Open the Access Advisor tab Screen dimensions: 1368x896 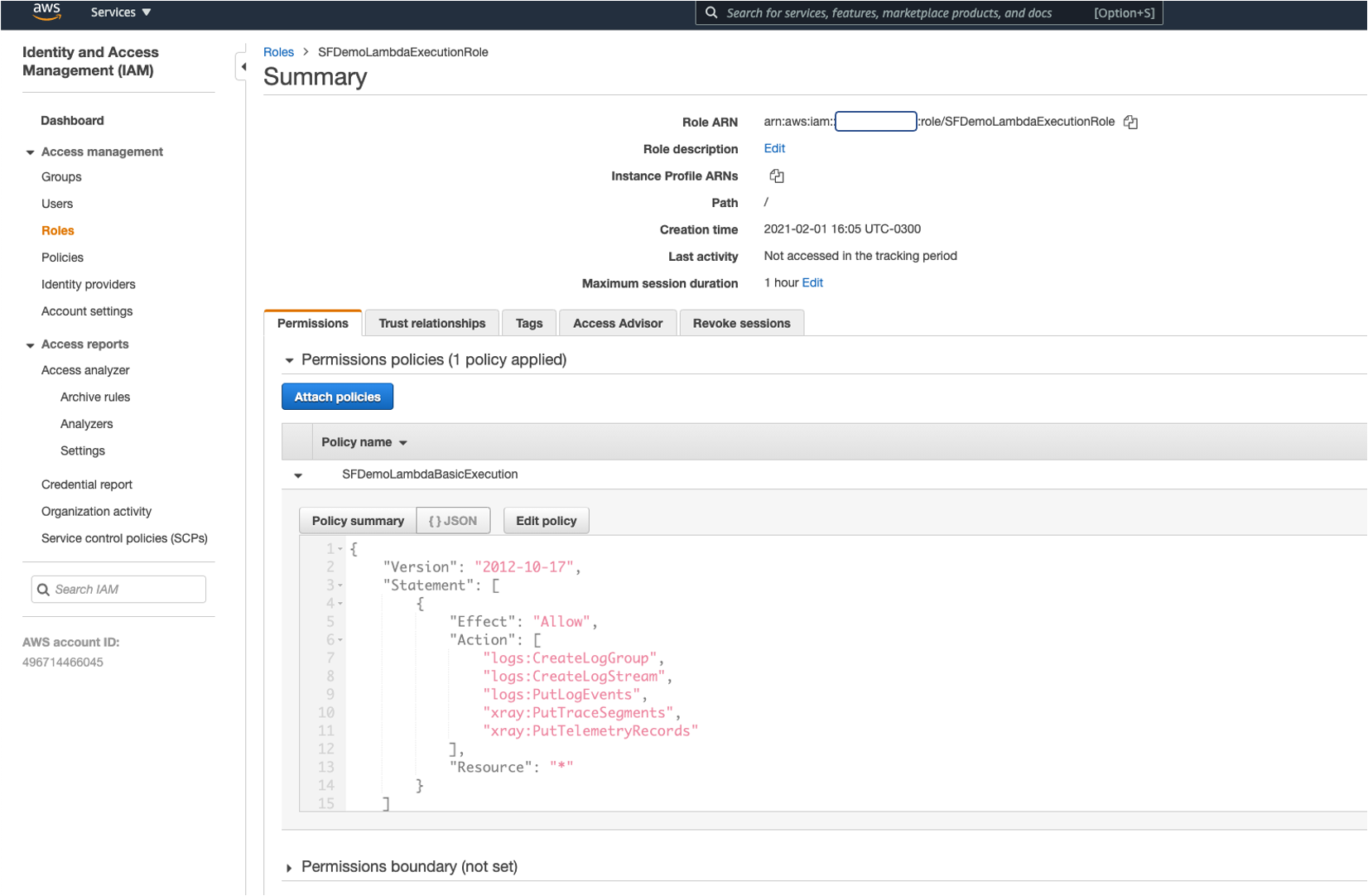pyautogui.click(x=617, y=324)
